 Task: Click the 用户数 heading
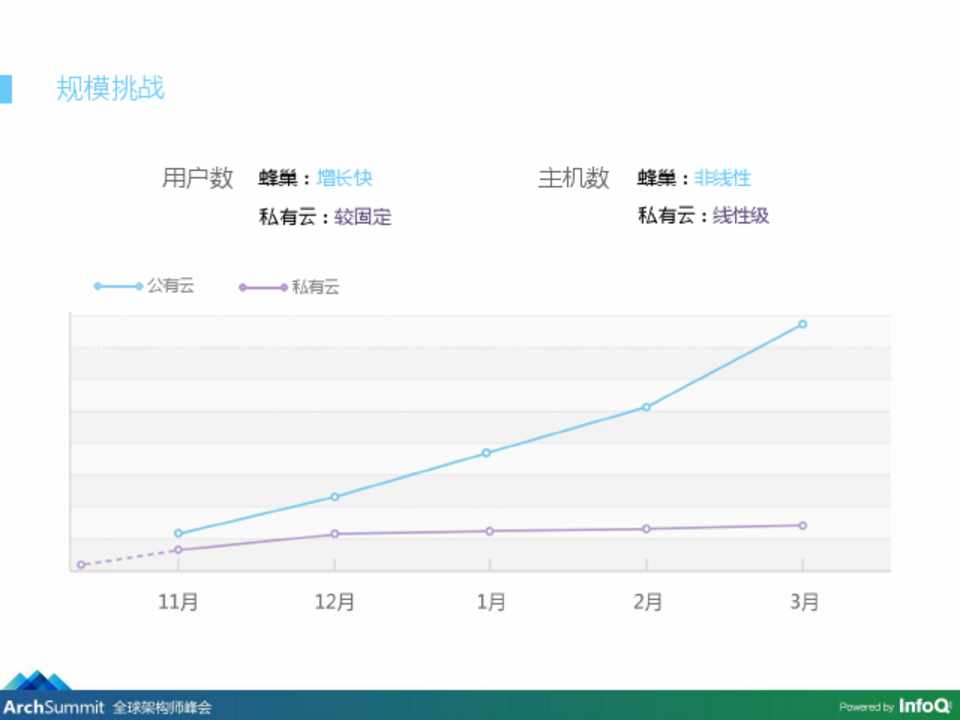pyautogui.click(x=197, y=178)
